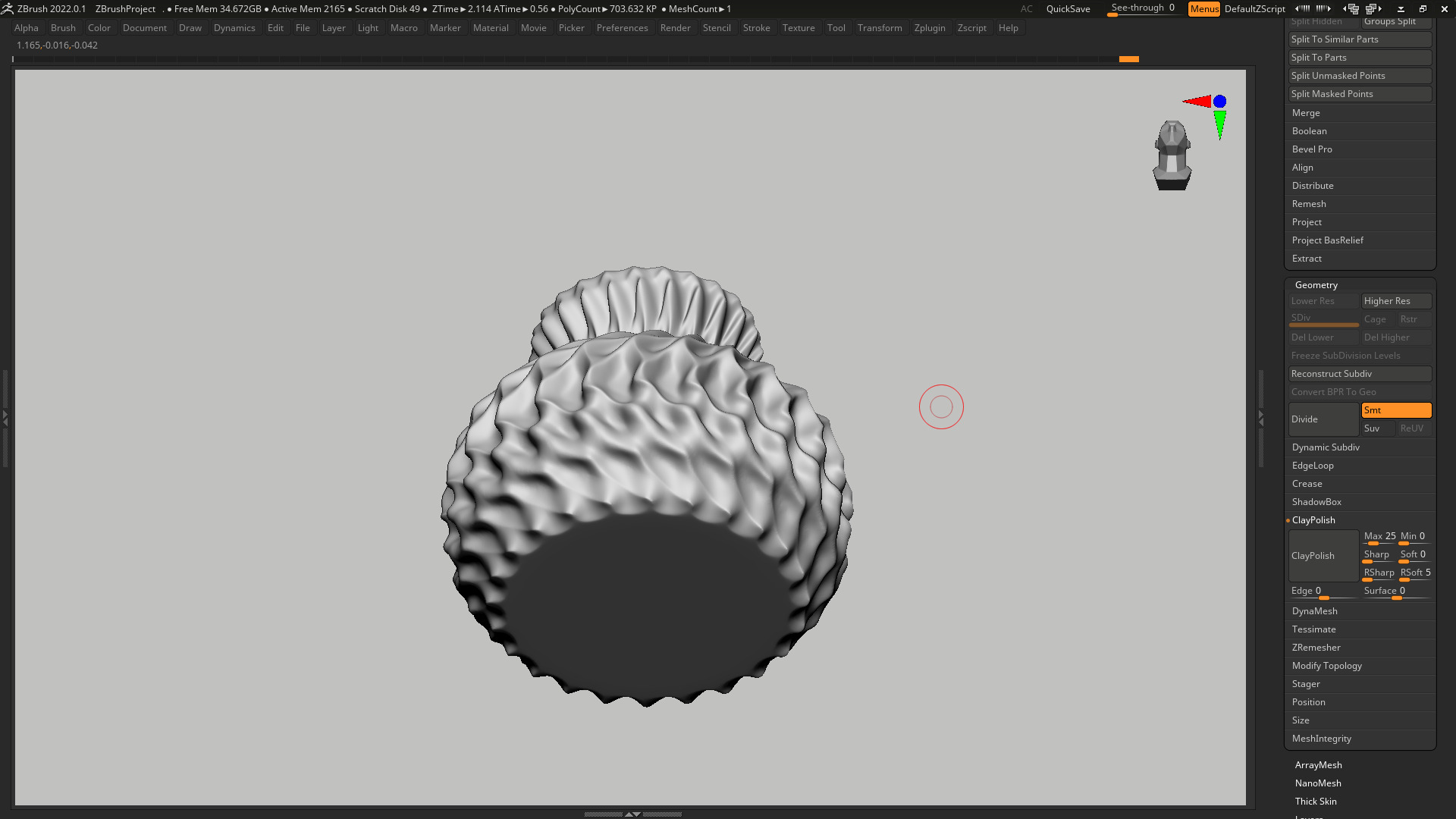Toggle the Rstr button
Image resolution: width=1456 pixels, height=819 pixels.
pos(1414,319)
